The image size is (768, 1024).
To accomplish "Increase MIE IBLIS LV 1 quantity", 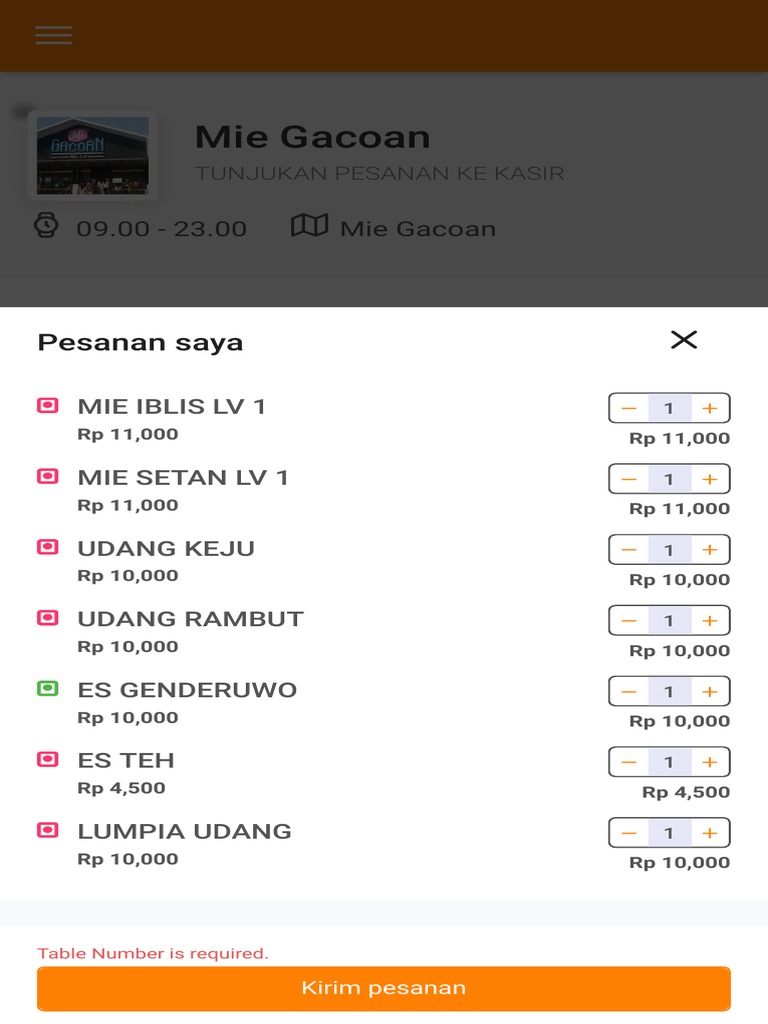I will 710,408.
